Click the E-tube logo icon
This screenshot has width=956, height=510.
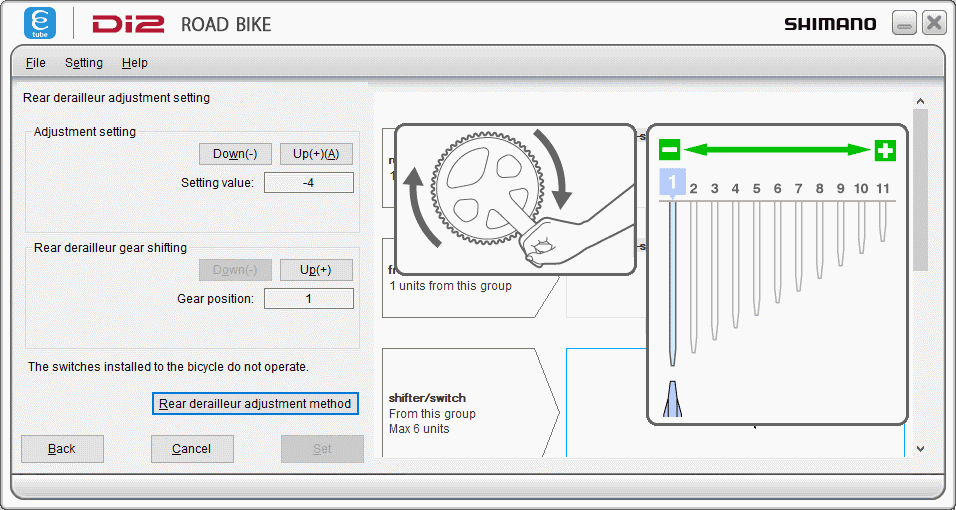click(x=40, y=23)
